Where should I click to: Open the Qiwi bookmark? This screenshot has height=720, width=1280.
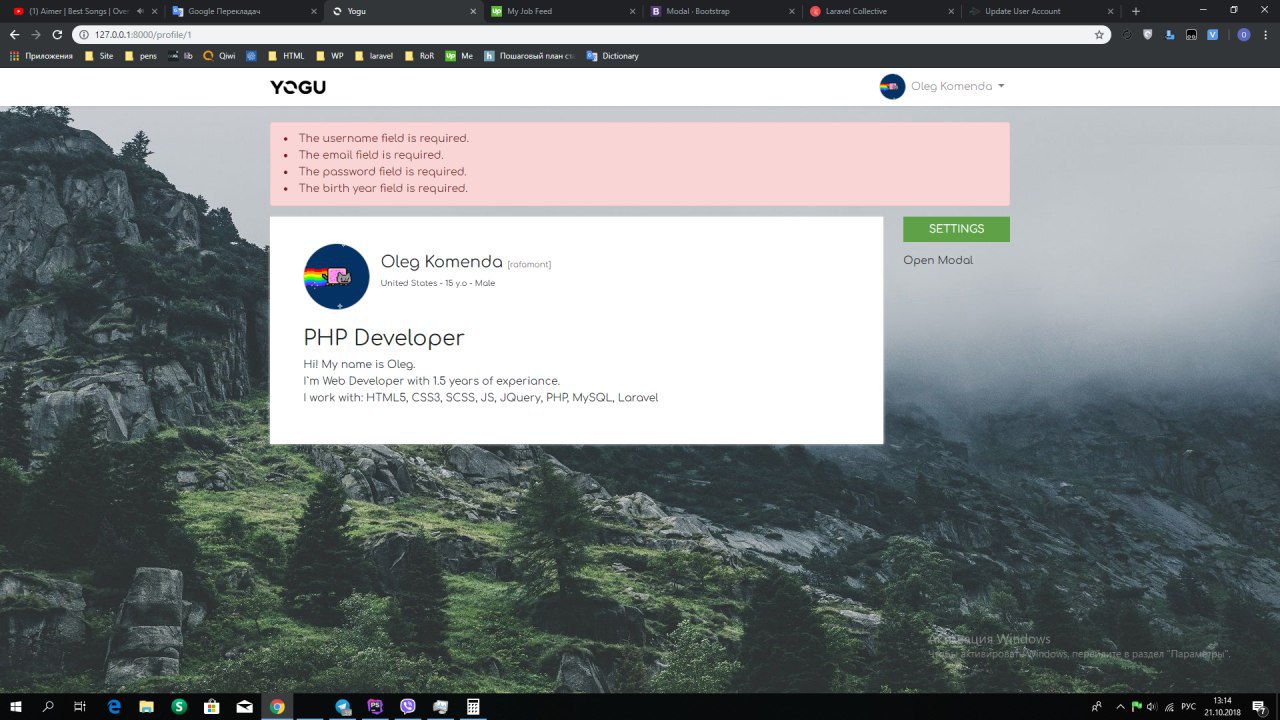[x=219, y=56]
